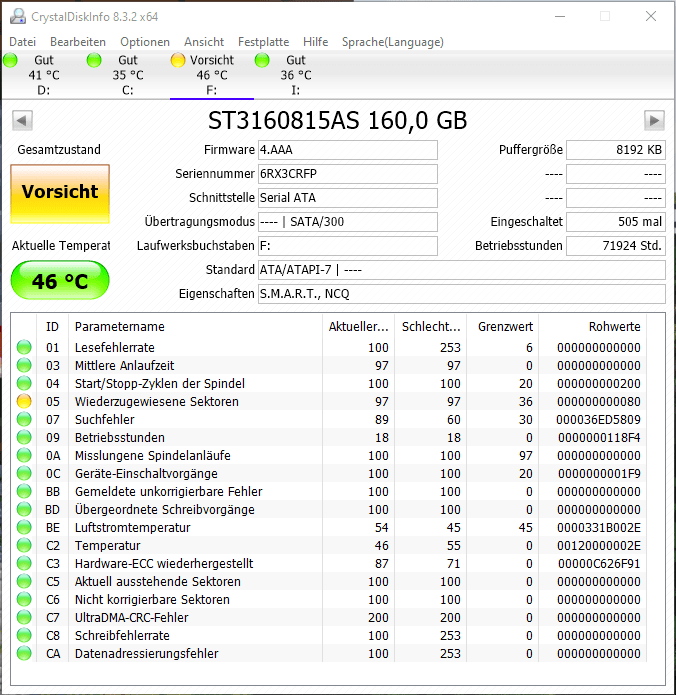This screenshot has width=676, height=695.
Task: Go to next disk with right arrow
Action: pyautogui.click(x=654, y=120)
